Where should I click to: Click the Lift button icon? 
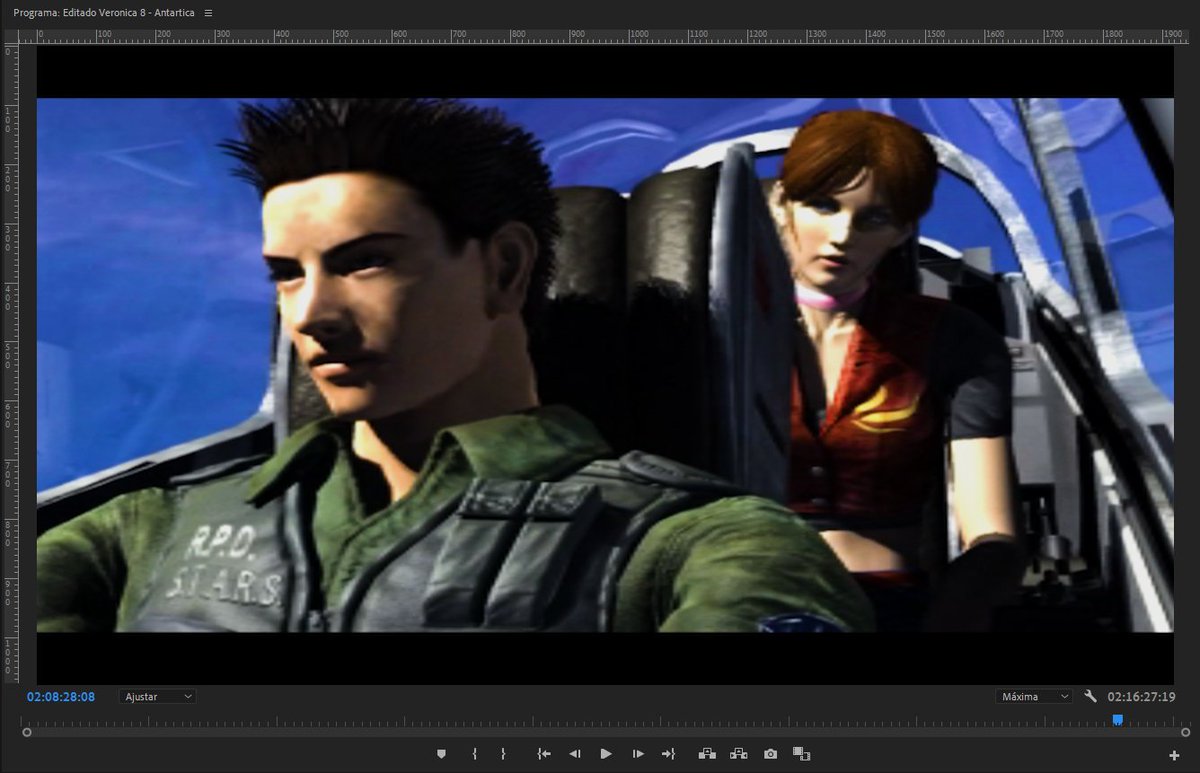click(707, 754)
